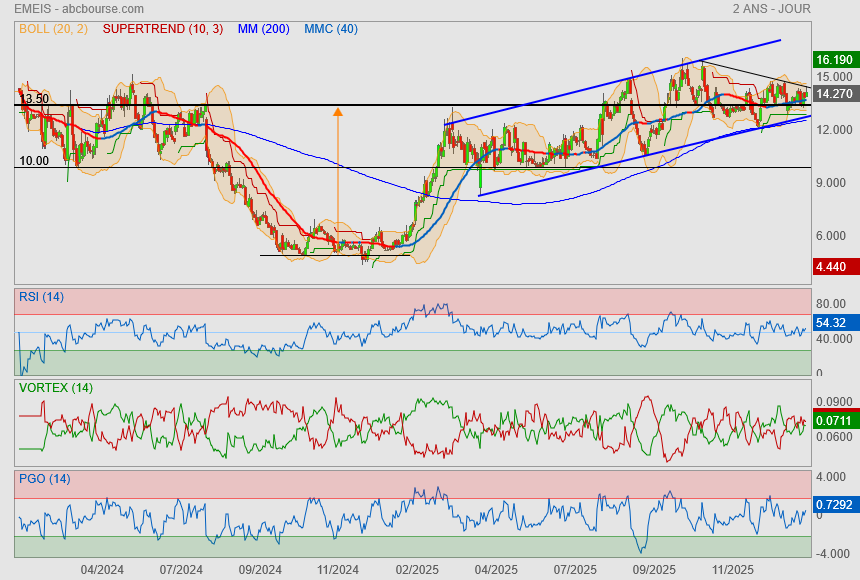Select the 09/2025 date on time axis

coord(653,569)
